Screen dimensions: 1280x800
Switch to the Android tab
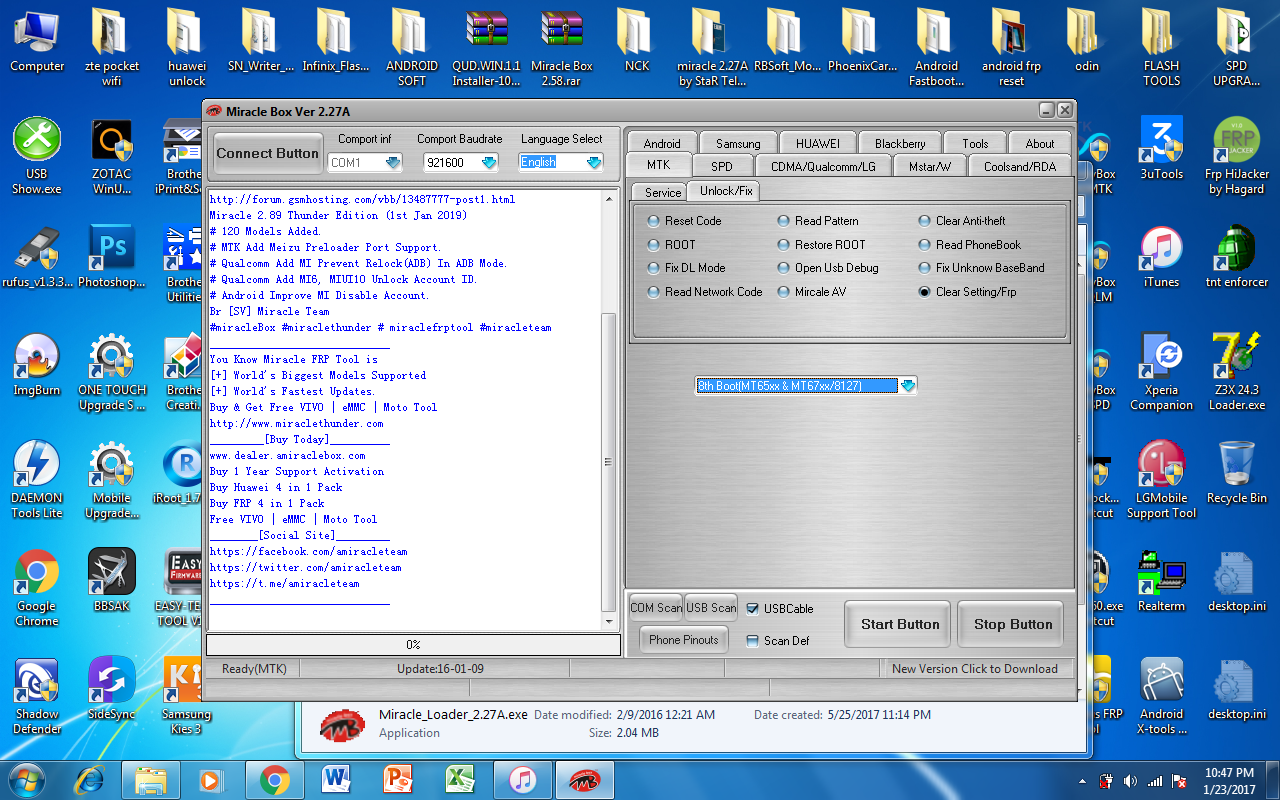tap(662, 143)
